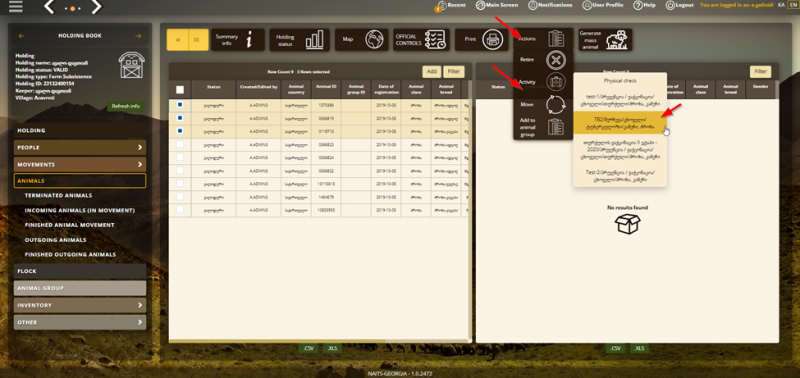Open the Map view
This screenshot has height=378, width=800.
361,40
